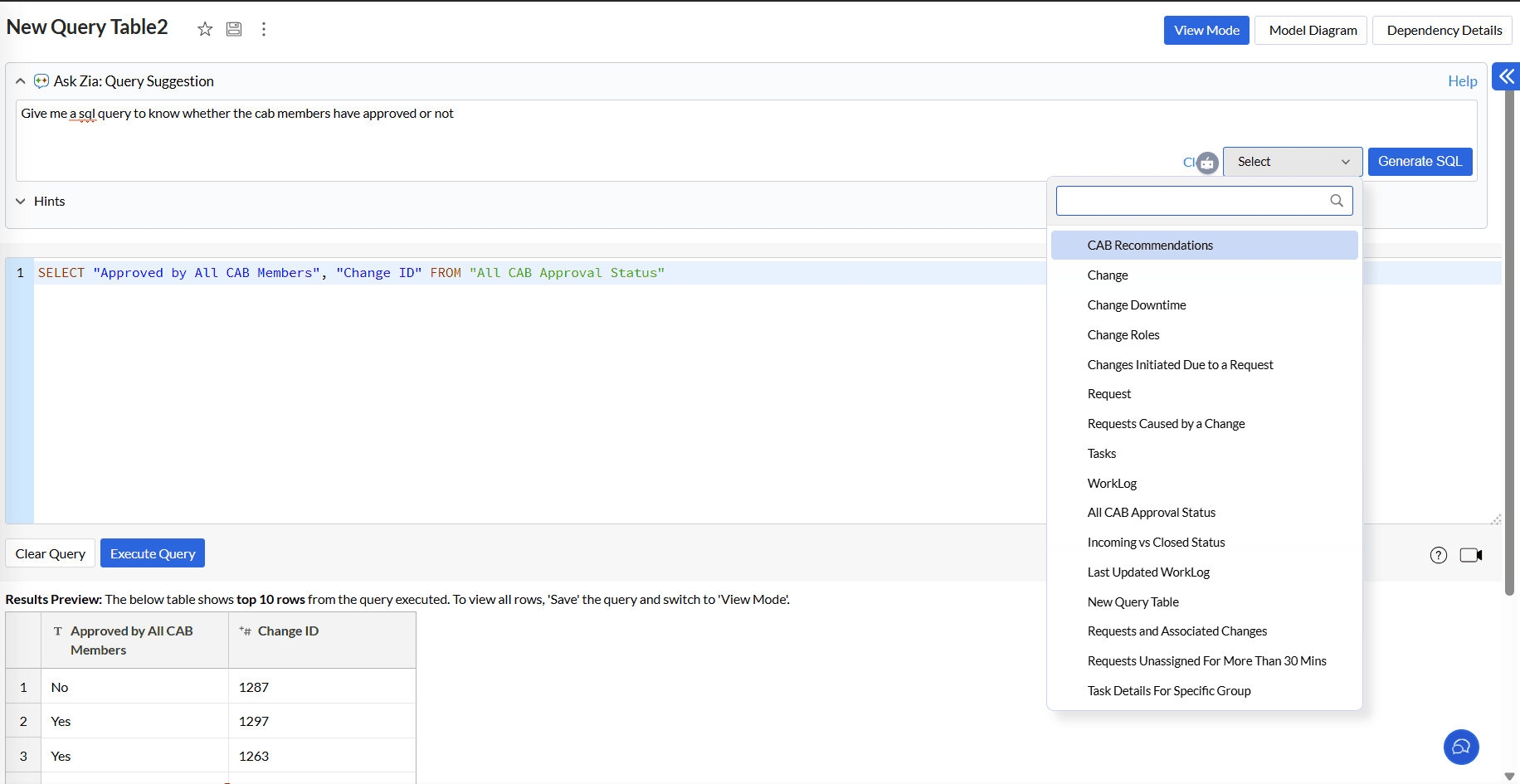Click the search magnifier in dropdown
The width and height of the screenshot is (1520, 784).
tap(1336, 201)
